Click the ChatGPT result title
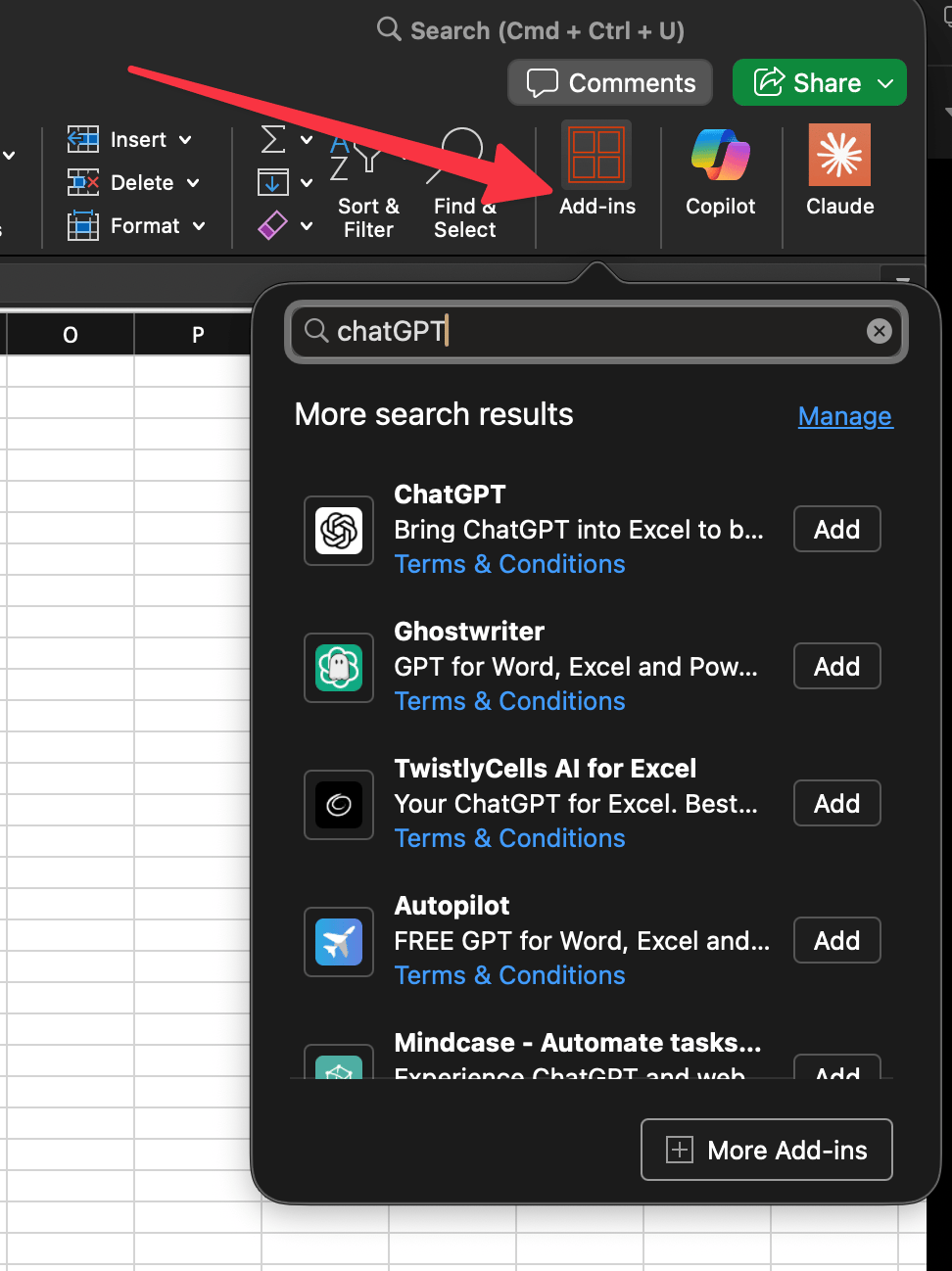 pyautogui.click(x=450, y=494)
